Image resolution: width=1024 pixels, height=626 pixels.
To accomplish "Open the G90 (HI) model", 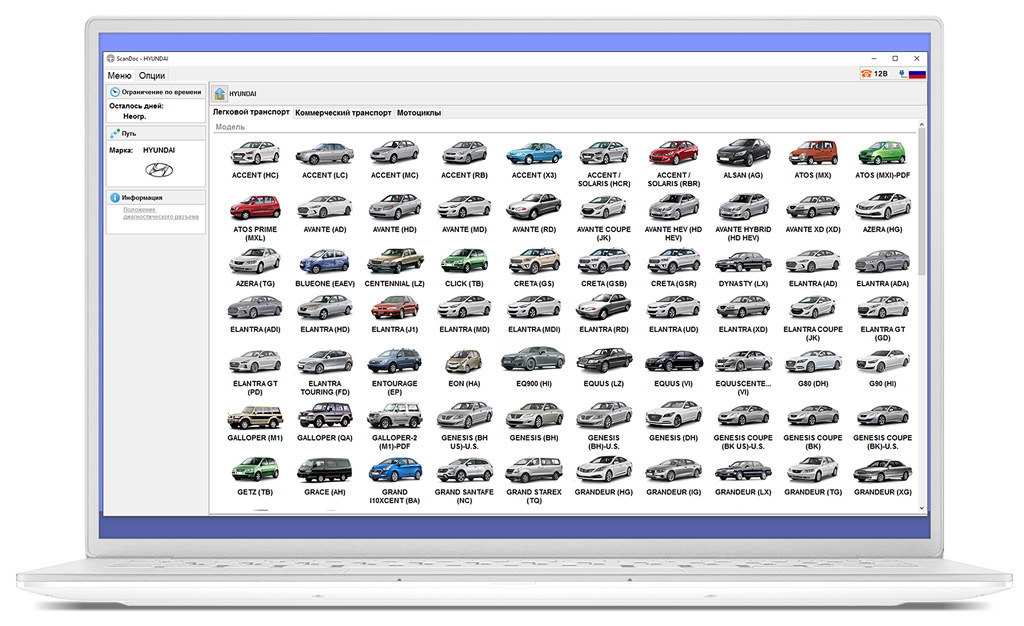I will [x=883, y=368].
